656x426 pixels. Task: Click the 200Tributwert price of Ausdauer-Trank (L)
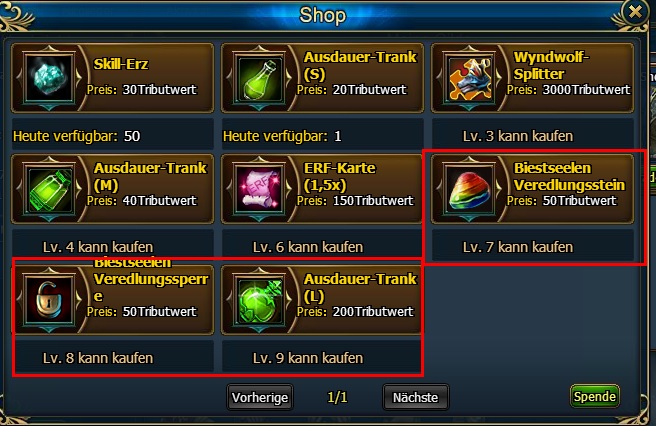pos(373,311)
